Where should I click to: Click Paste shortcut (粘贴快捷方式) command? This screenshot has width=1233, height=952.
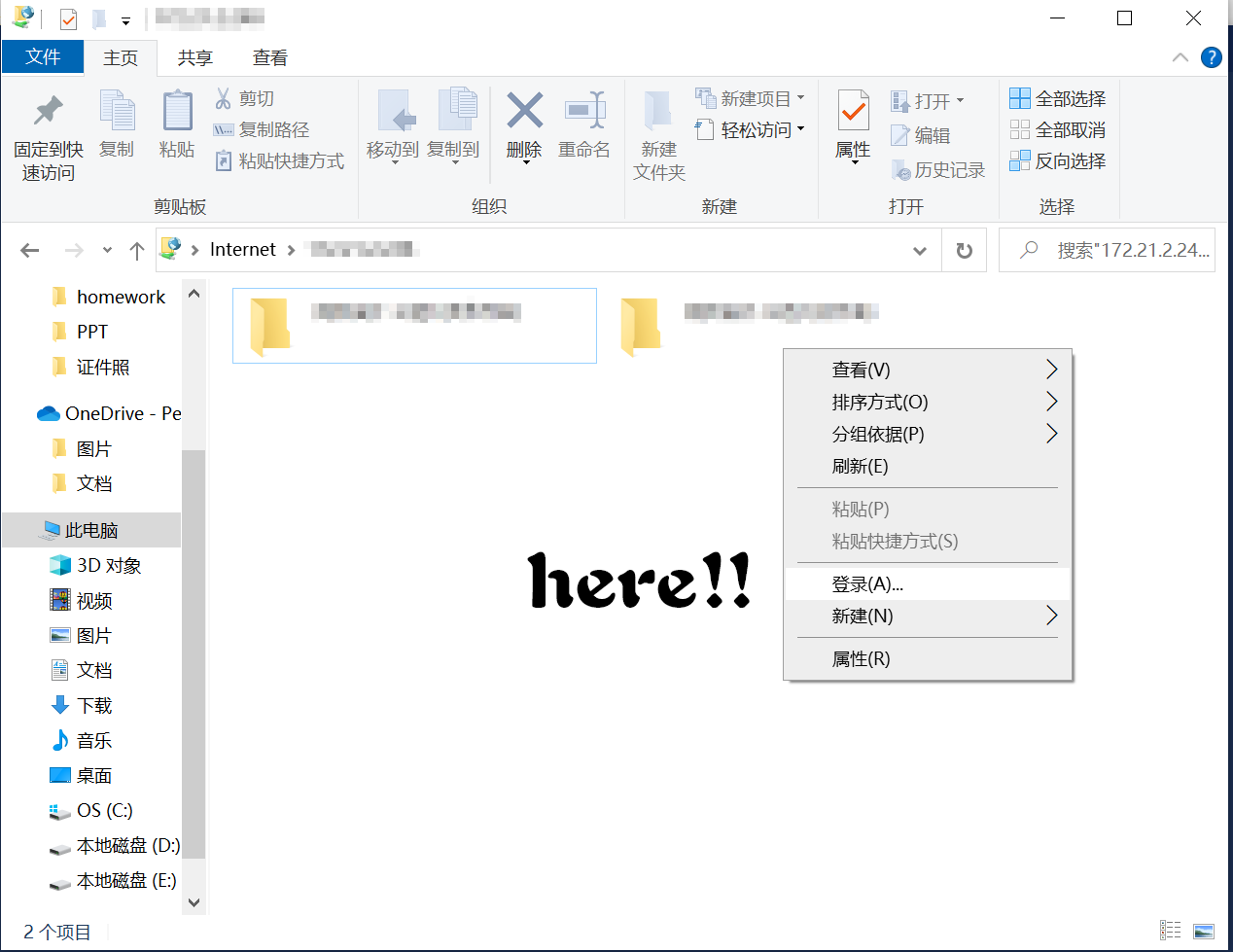click(x=279, y=160)
